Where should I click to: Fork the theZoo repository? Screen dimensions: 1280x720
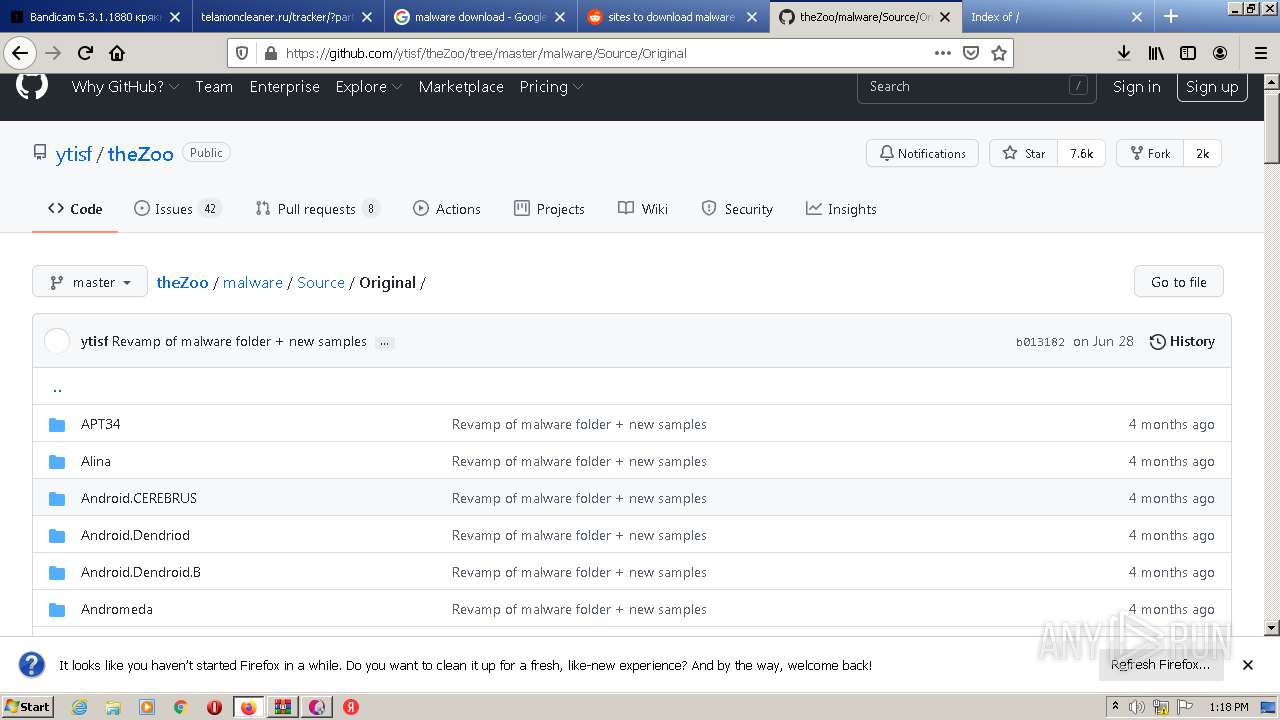(x=1150, y=153)
